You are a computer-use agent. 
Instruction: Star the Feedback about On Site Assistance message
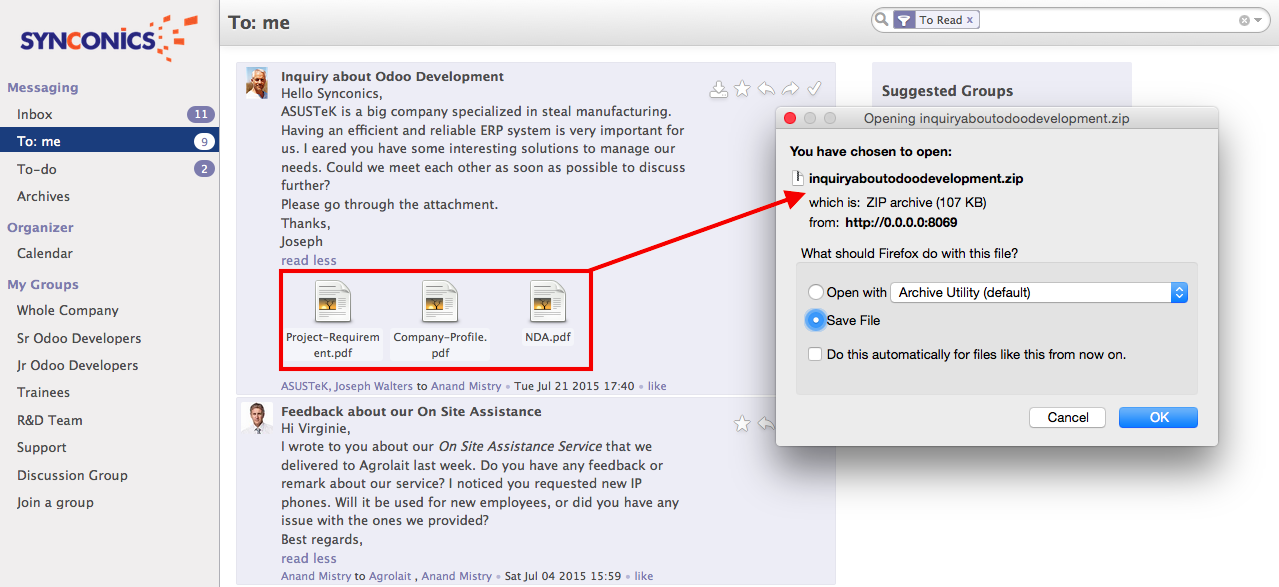(x=742, y=424)
